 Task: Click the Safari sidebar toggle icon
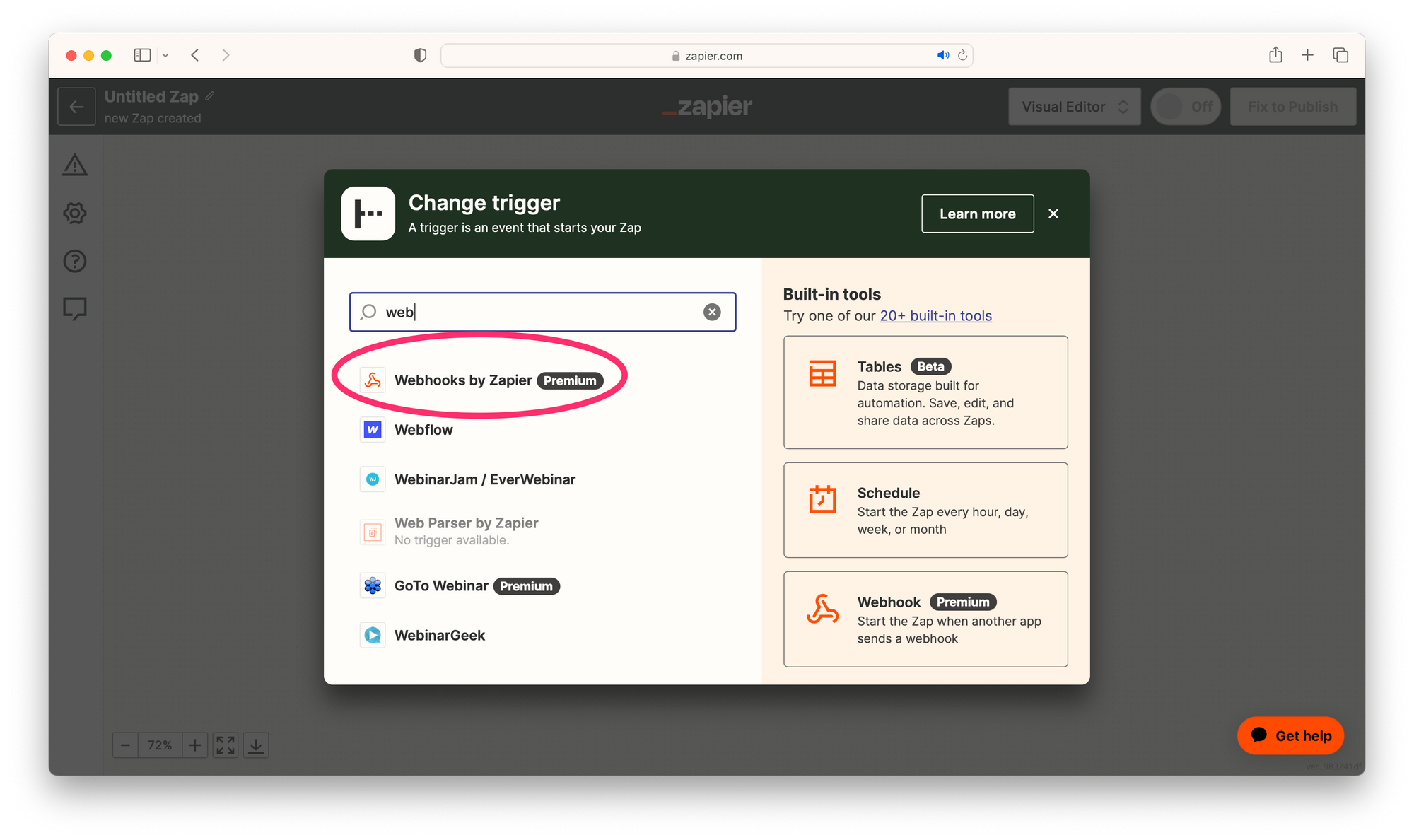142,55
